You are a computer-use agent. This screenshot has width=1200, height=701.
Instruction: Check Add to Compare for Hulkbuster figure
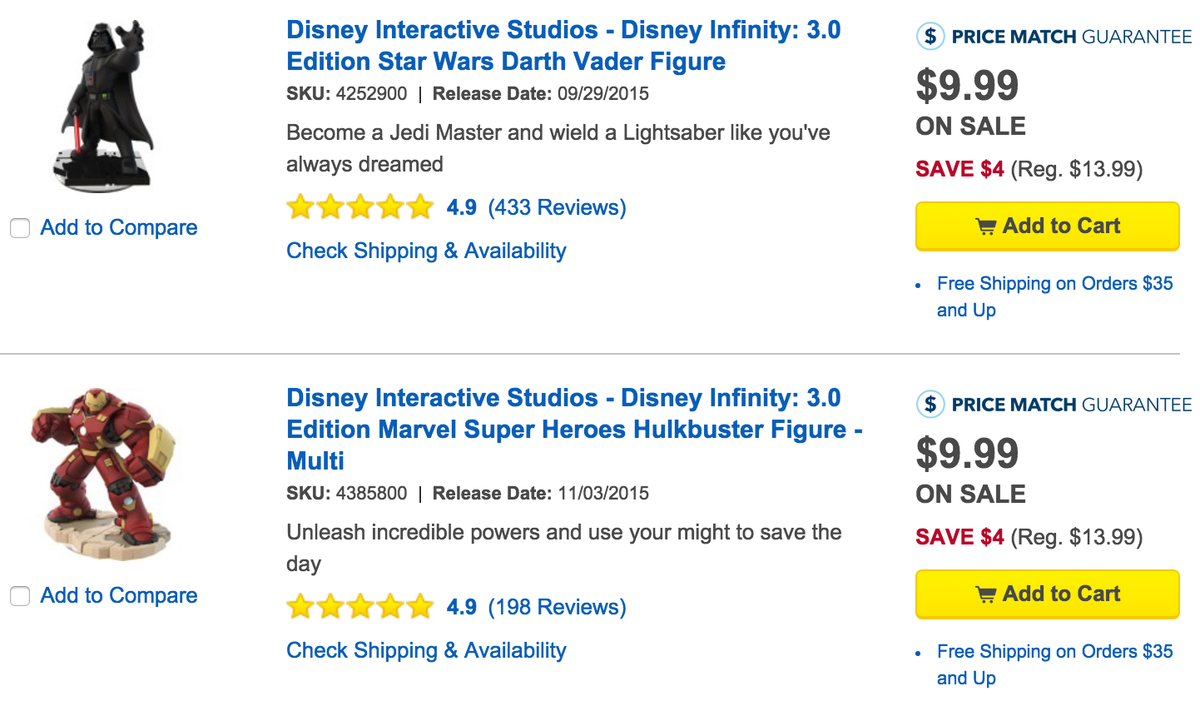(20, 597)
